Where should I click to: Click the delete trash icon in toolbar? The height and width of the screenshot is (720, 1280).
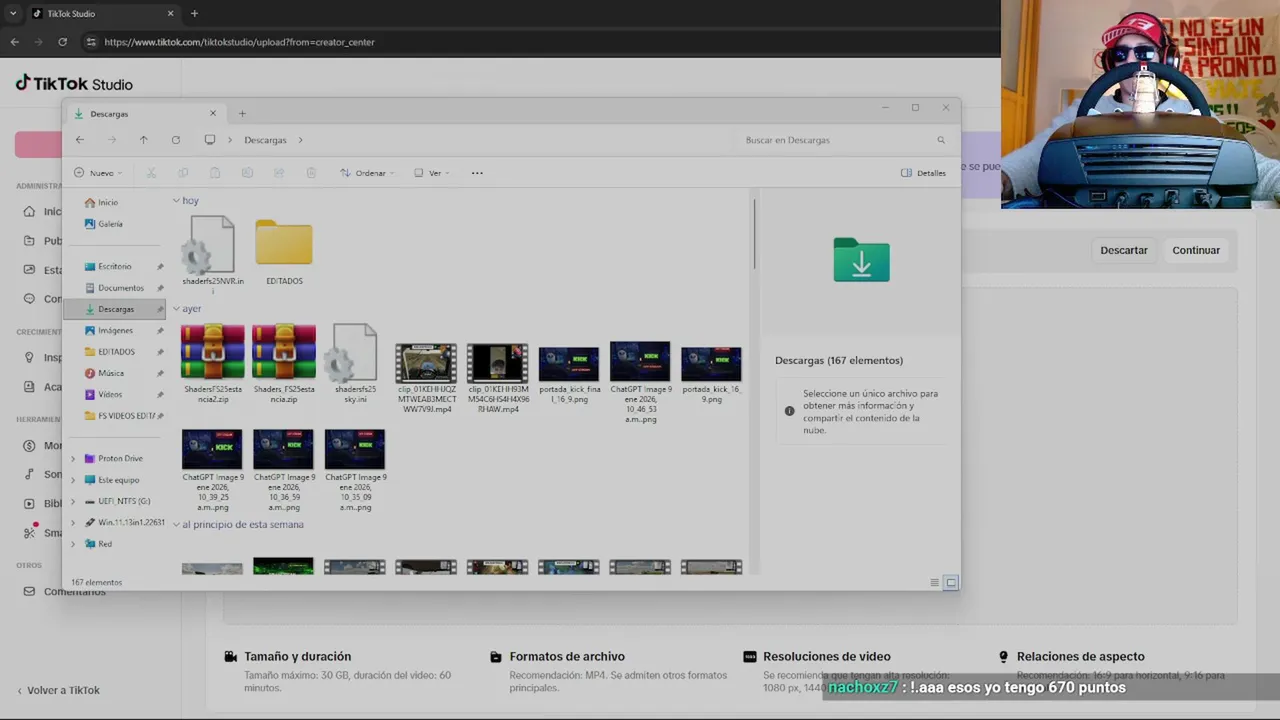[311, 173]
